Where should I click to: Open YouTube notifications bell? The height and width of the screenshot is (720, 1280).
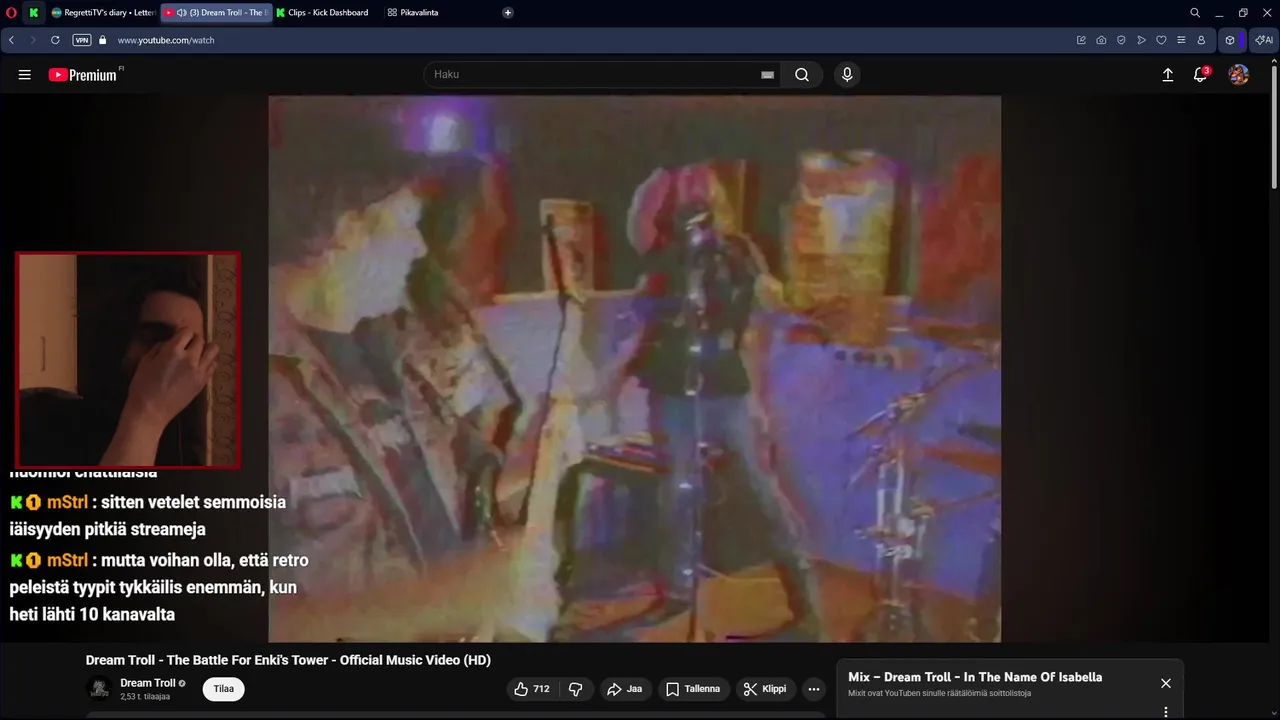tap(1201, 75)
